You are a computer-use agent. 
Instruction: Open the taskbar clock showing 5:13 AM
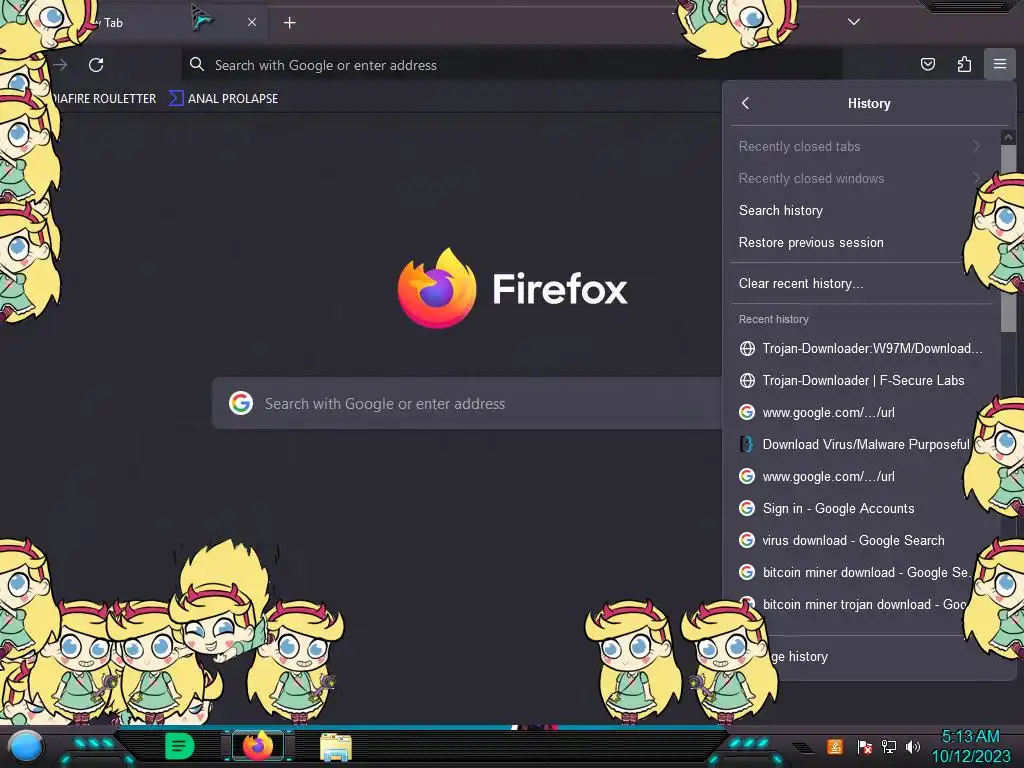tap(970, 746)
